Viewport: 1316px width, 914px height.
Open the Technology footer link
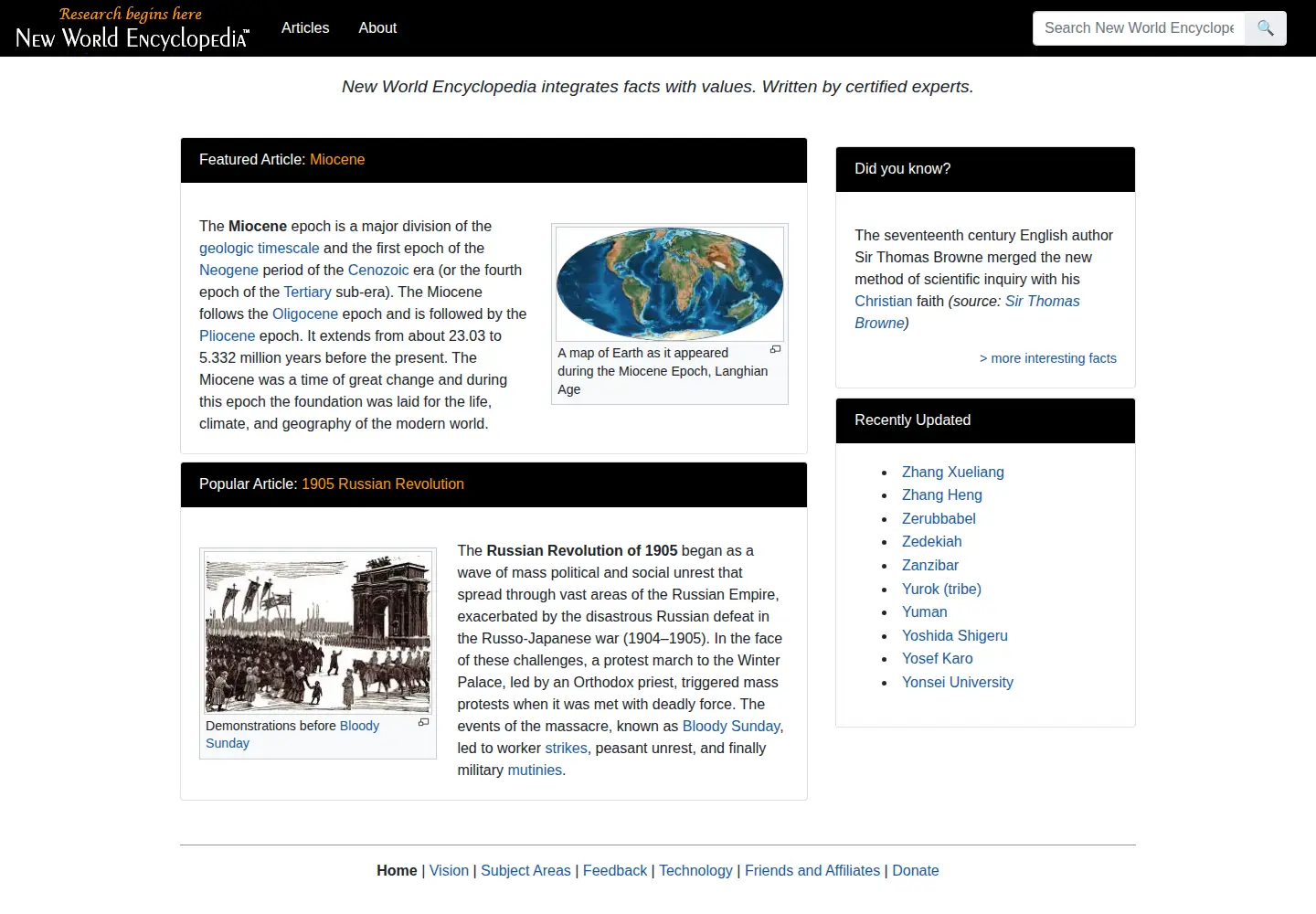[x=695, y=871]
